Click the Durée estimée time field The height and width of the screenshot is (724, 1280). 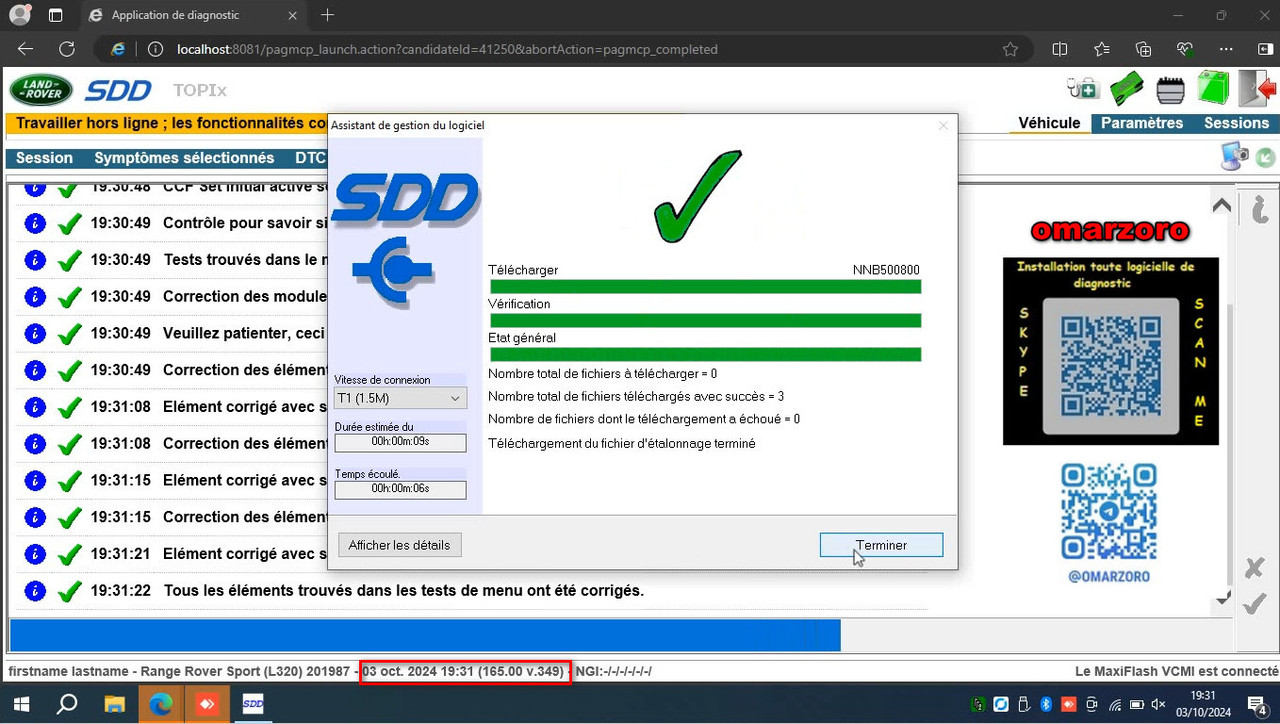coord(400,442)
